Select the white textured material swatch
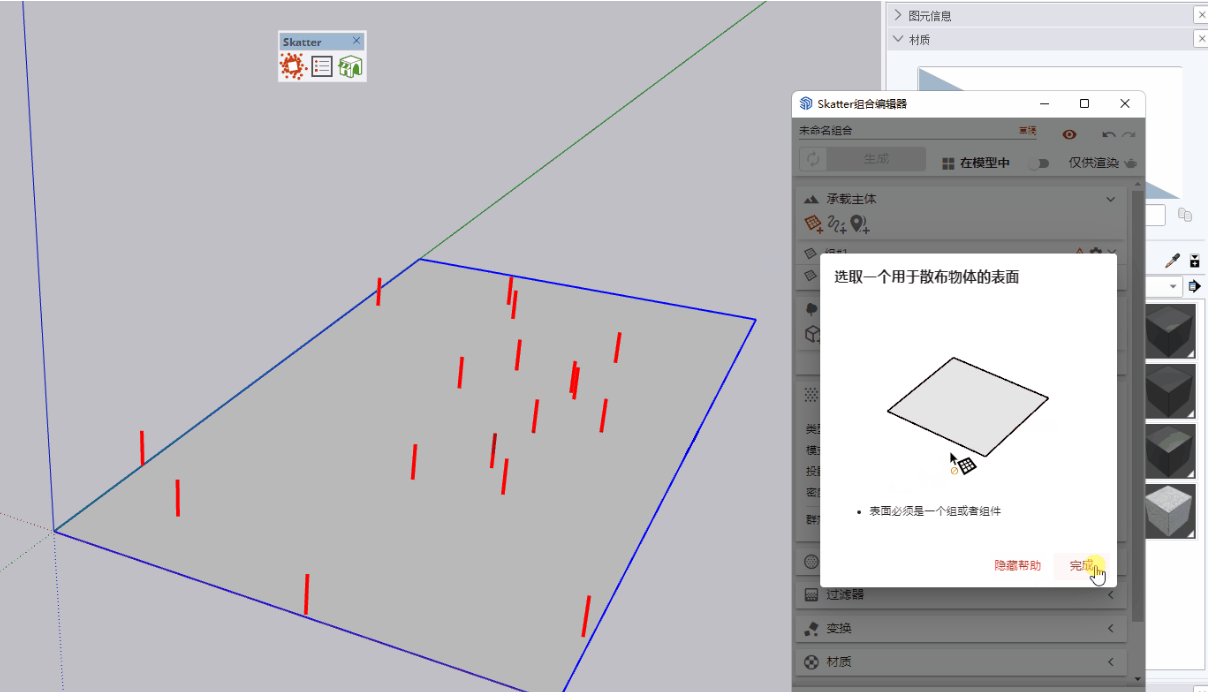The width and height of the screenshot is (1208, 692). [1170, 512]
